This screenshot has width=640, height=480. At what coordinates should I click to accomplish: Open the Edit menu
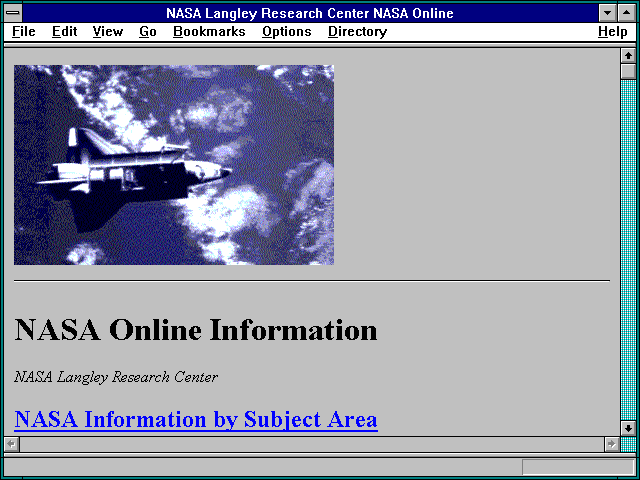(64, 31)
